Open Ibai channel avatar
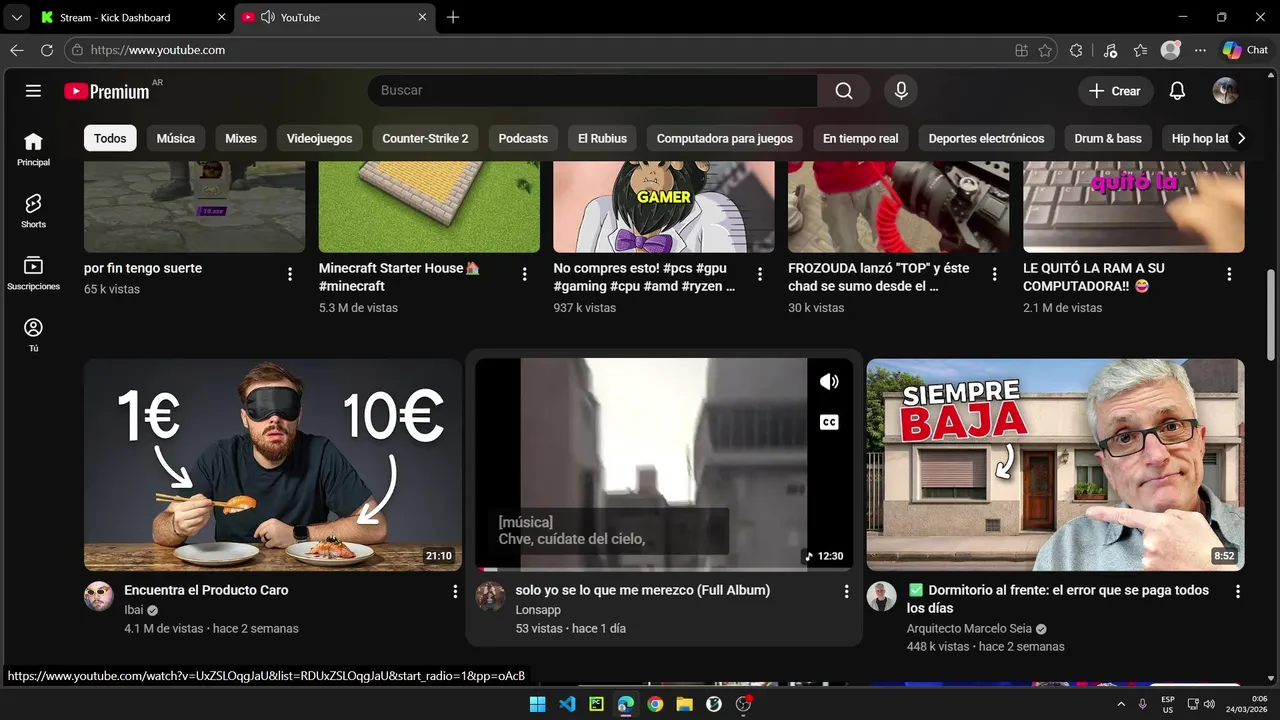The image size is (1280, 720). 99,596
